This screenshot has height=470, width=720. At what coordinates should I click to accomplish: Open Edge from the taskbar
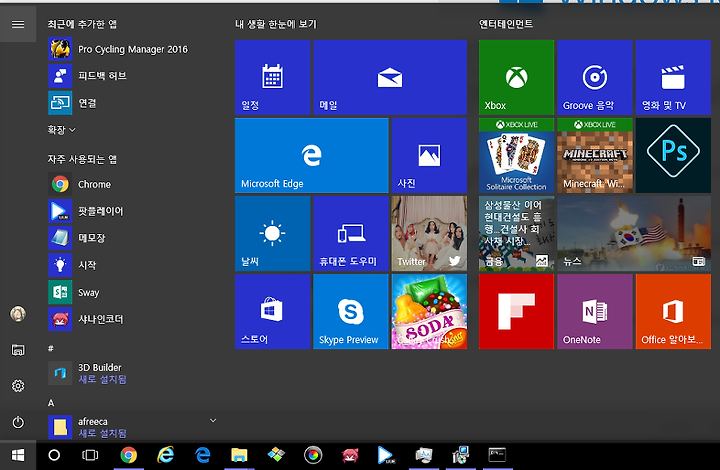point(202,455)
